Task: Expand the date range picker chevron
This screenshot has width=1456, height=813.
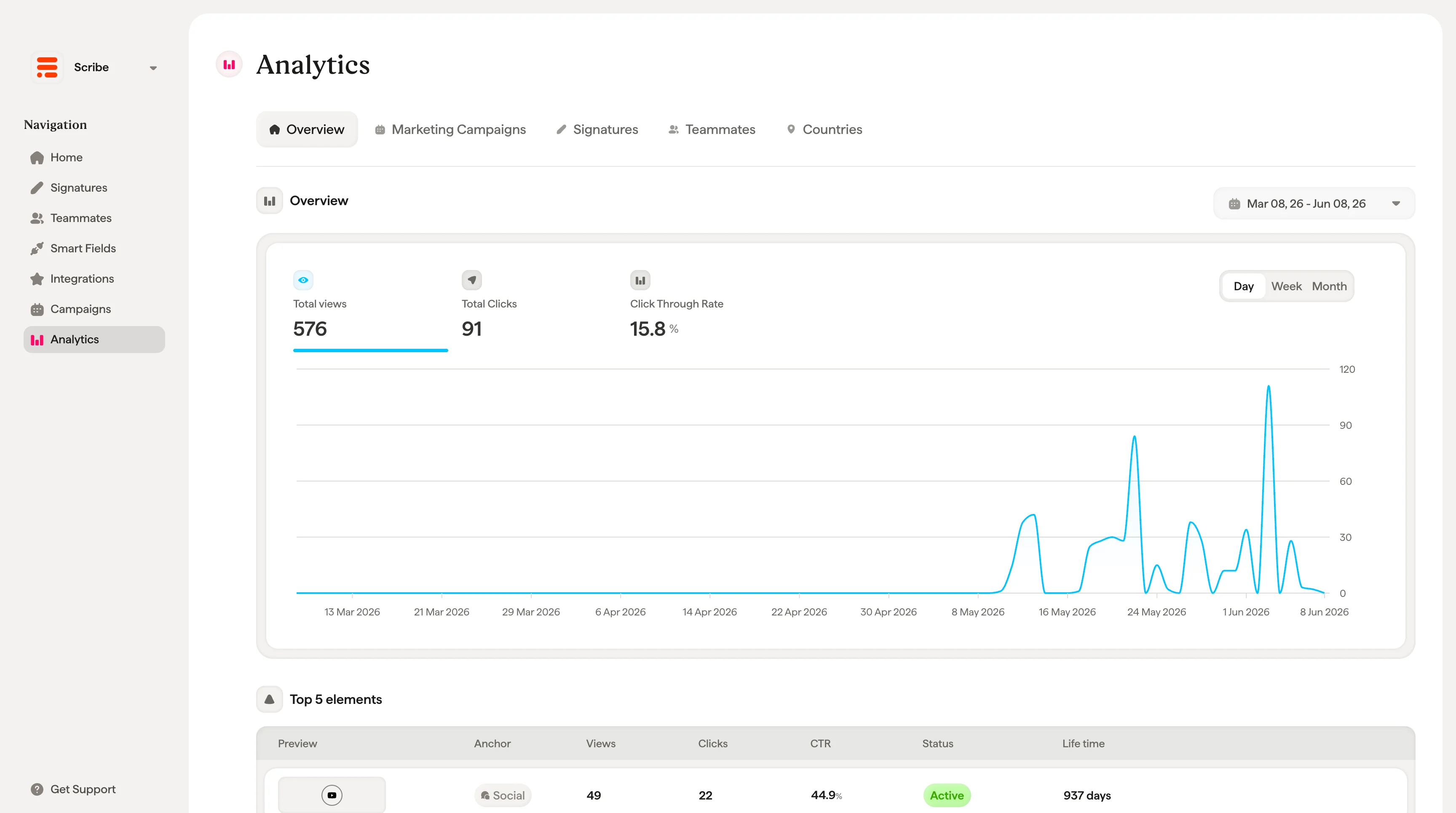Action: tap(1396, 203)
